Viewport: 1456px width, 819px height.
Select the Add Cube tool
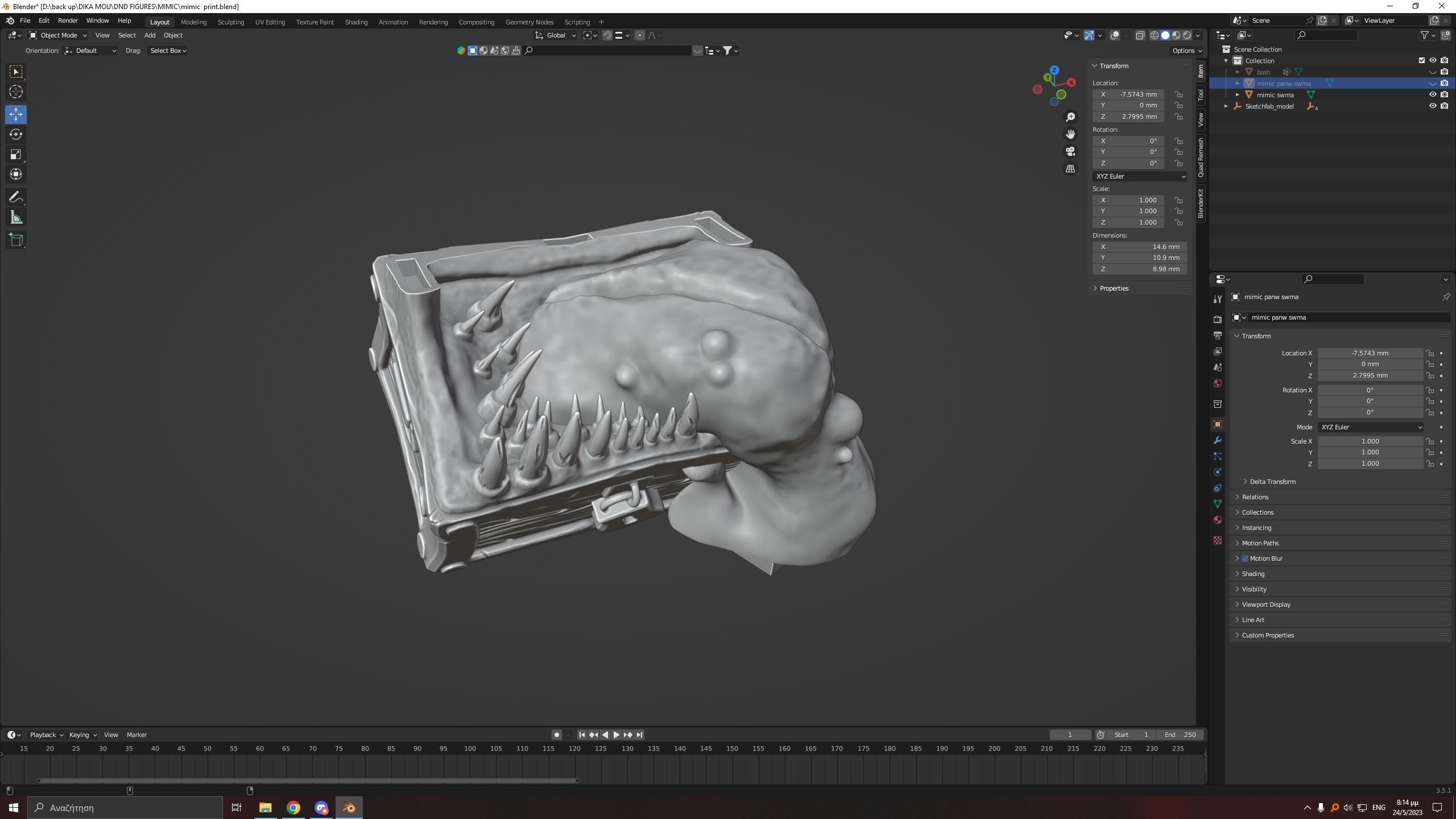[x=16, y=240]
